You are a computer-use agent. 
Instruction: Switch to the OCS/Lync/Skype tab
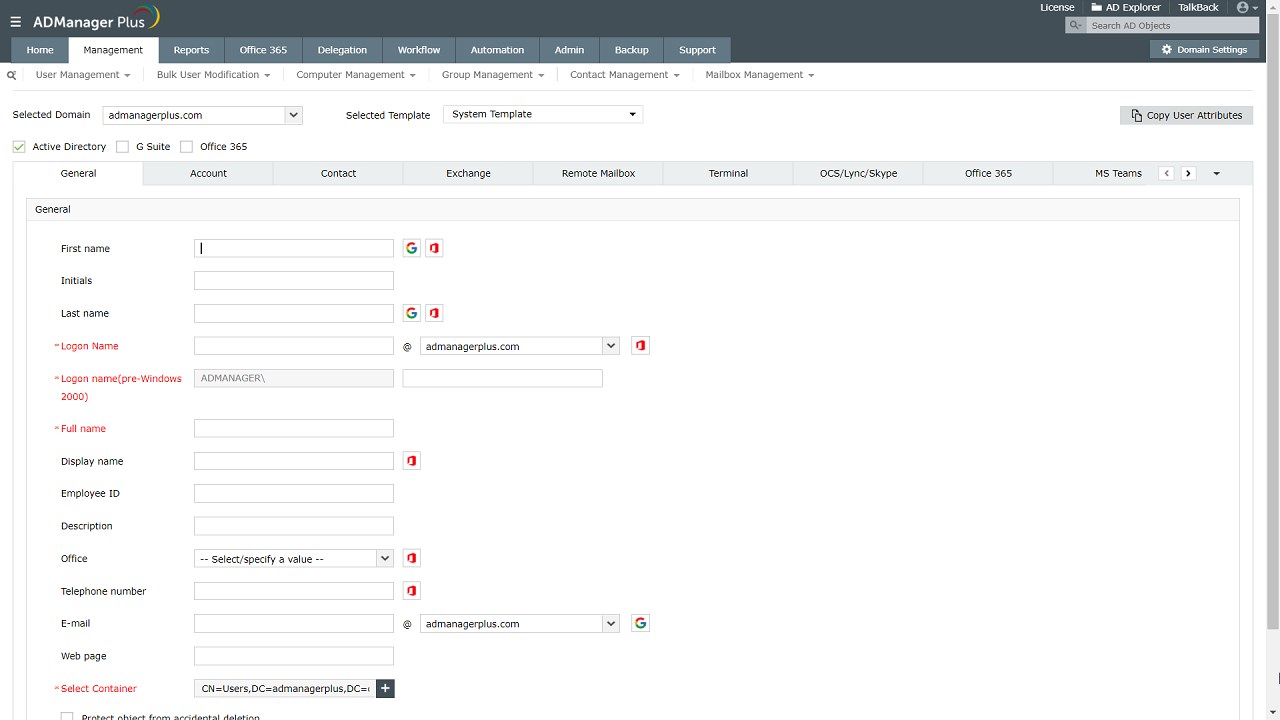pyautogui.click(x=858, y=173)
